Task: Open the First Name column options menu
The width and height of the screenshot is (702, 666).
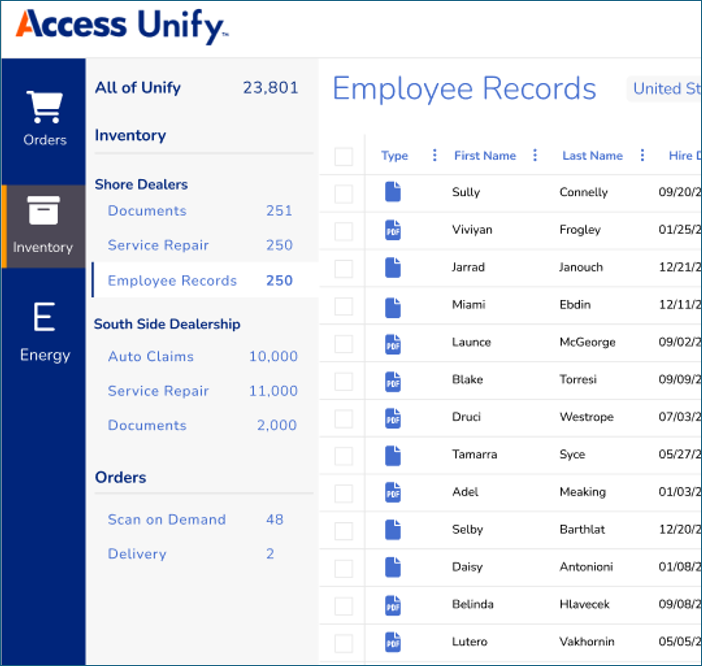Action: click(x=535, y=155)
